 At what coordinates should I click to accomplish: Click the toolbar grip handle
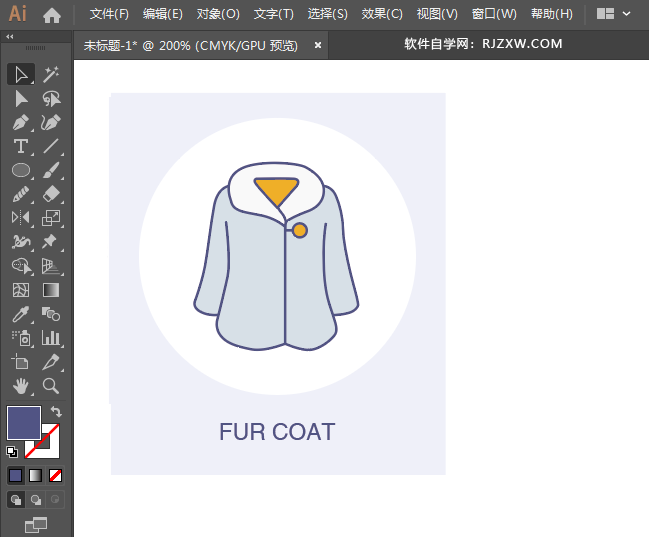(x=36, y=48)
